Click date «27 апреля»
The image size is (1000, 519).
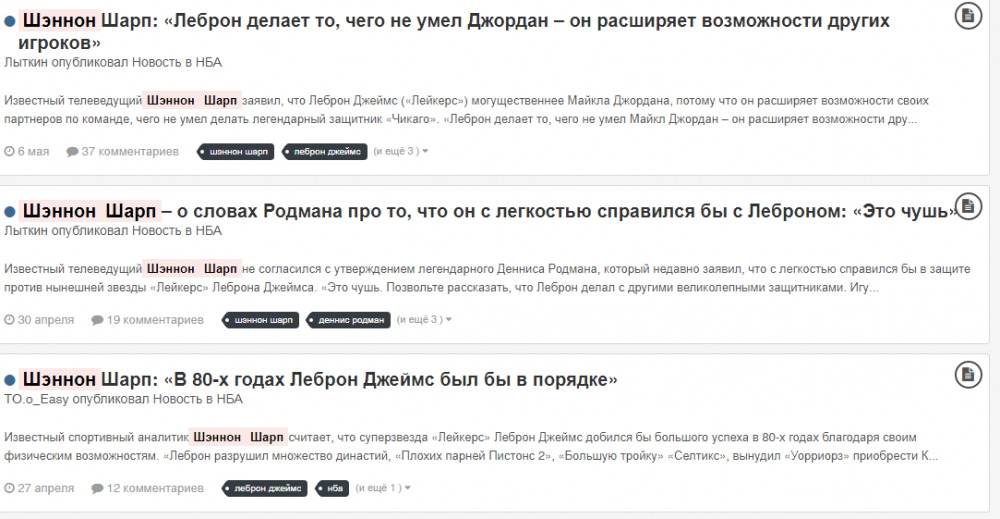46,488
